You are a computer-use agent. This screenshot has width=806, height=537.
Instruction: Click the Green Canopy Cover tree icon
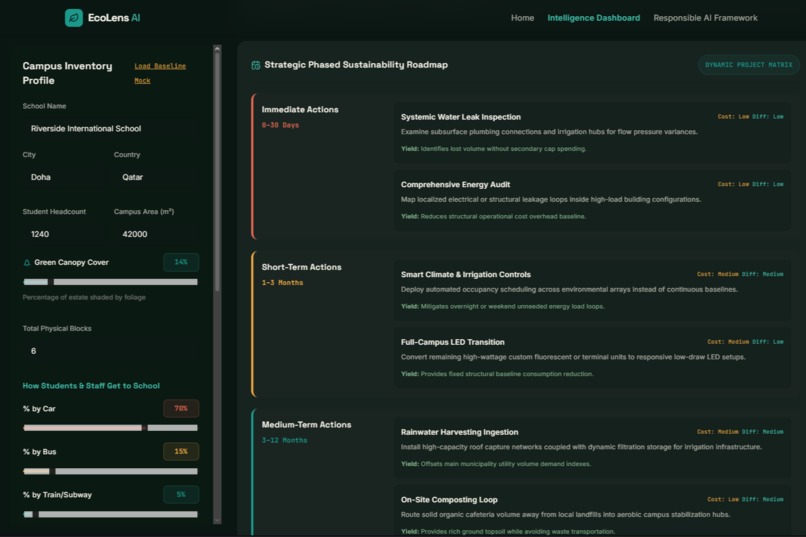point(27,263)
